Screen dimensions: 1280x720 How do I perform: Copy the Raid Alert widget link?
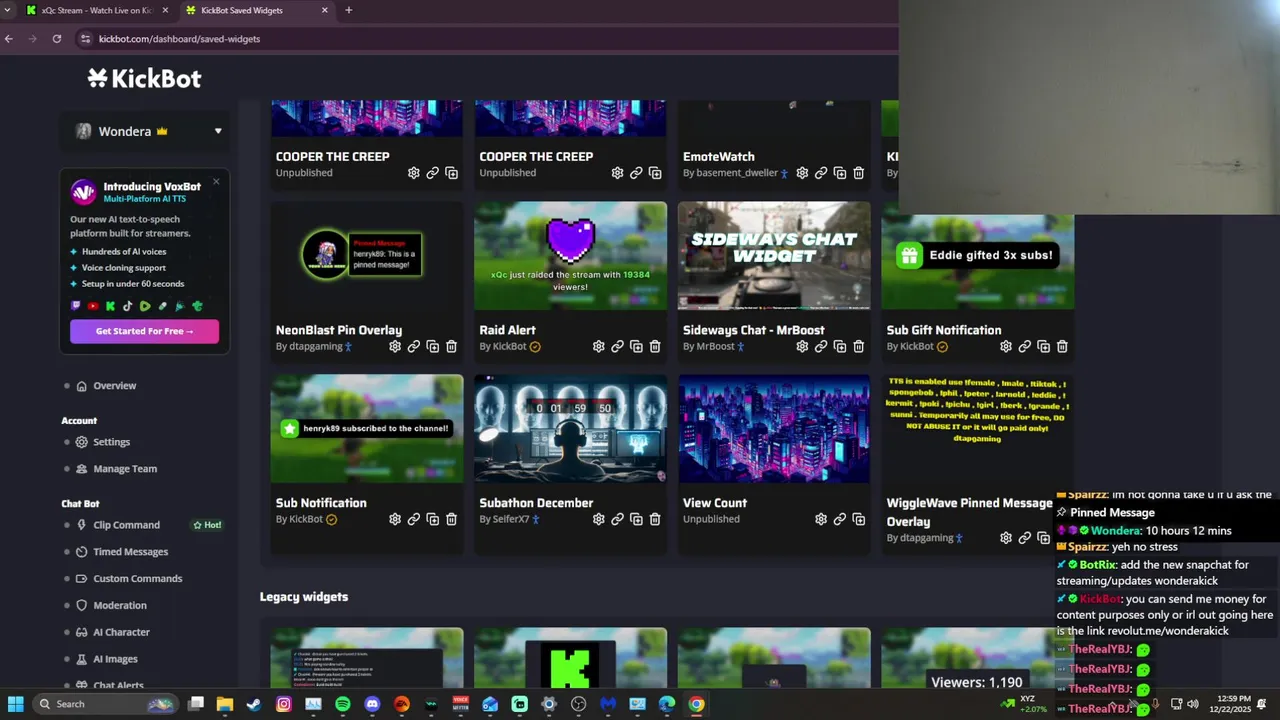click(617, 346)
